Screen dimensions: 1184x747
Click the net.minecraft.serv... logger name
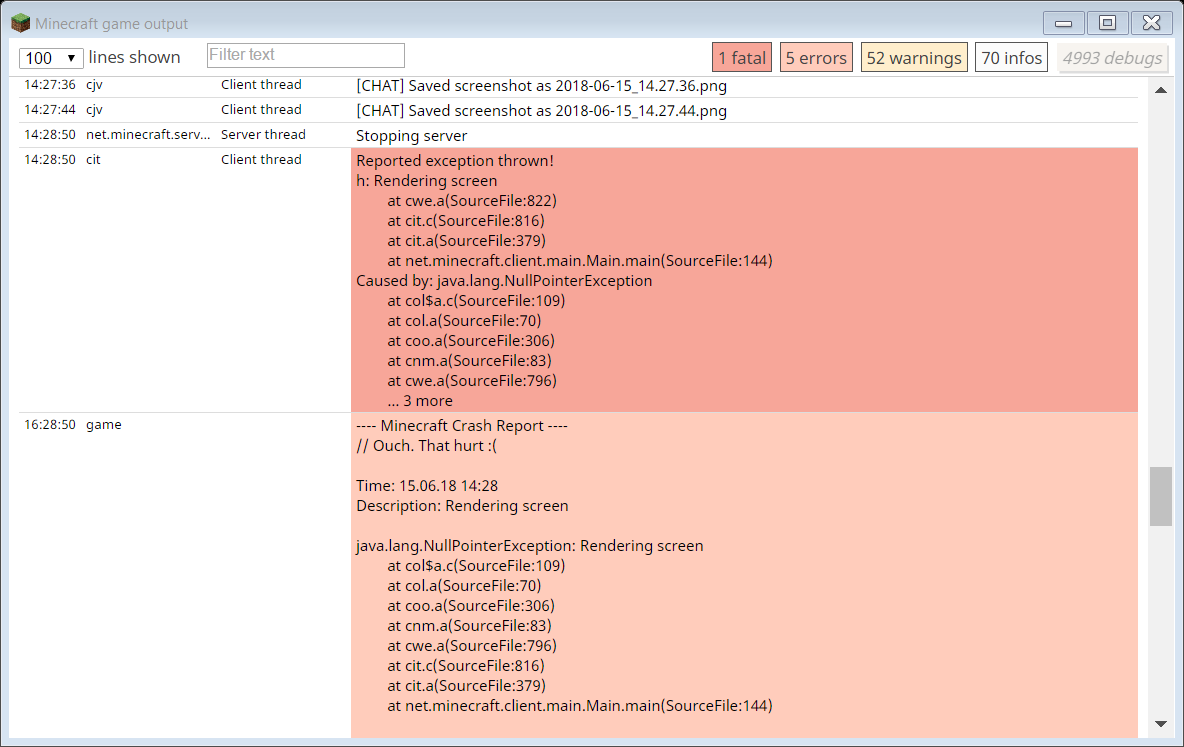(148, 134)
